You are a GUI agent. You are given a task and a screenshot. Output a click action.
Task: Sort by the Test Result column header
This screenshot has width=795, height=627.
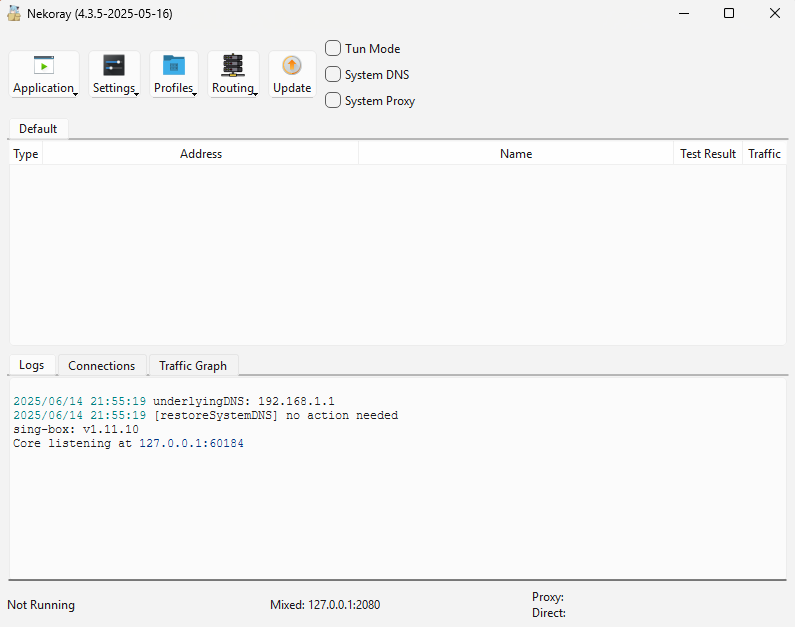pyautogui.click(x=708, y=154)
